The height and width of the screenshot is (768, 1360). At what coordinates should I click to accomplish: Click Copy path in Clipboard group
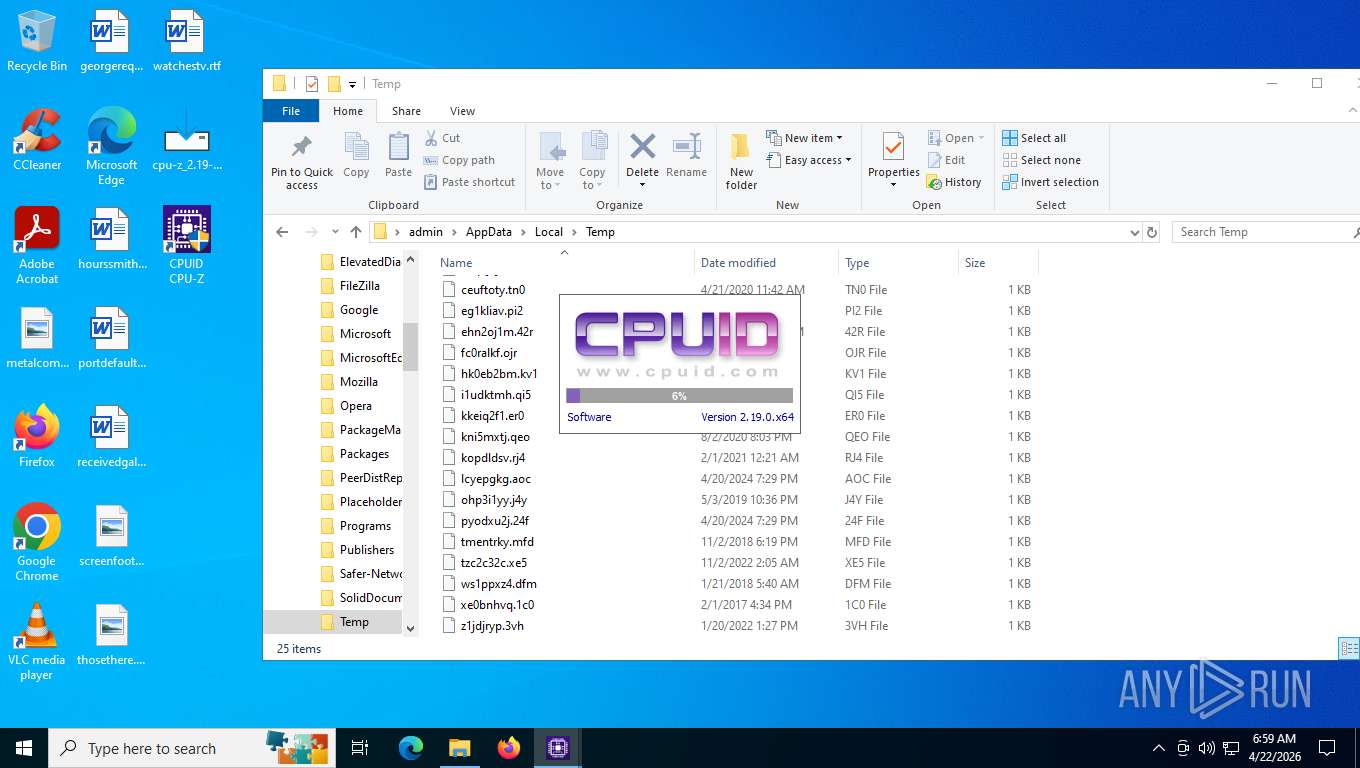(459, 160)
